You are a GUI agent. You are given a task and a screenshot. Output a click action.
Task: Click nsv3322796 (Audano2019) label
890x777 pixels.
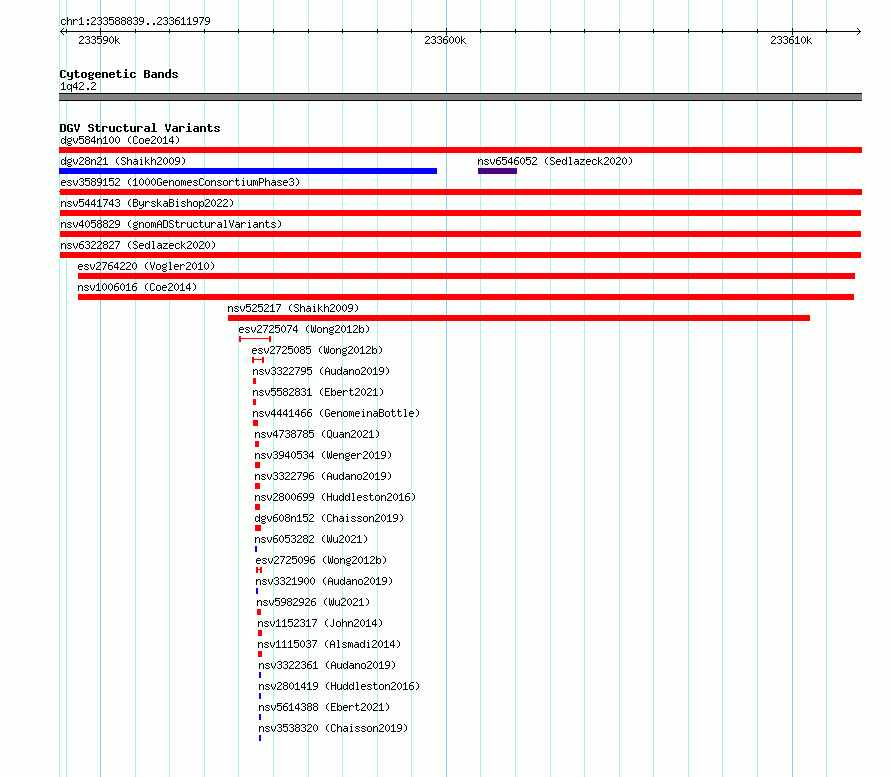click(x=323, y=476)
